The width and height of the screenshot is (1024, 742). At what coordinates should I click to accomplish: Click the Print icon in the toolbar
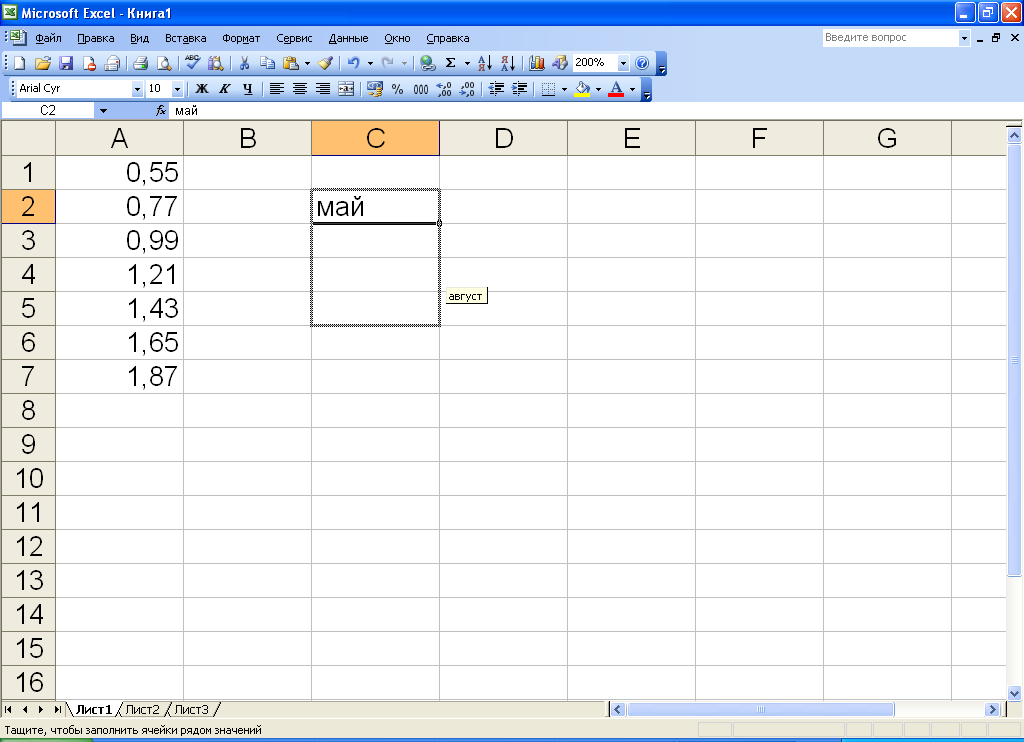click(140, 63)
